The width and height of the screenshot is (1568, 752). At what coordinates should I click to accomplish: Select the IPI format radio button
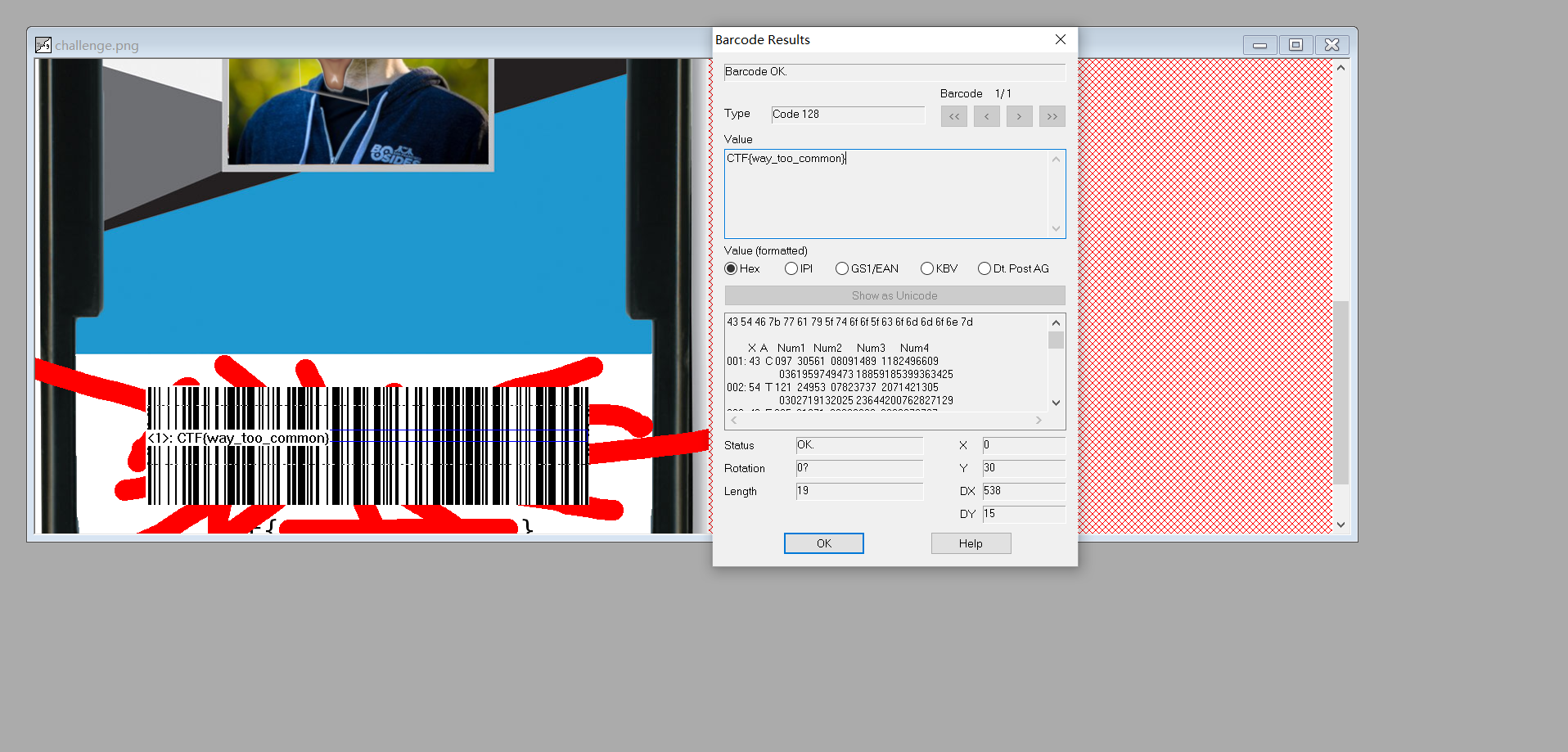point(791,268)
